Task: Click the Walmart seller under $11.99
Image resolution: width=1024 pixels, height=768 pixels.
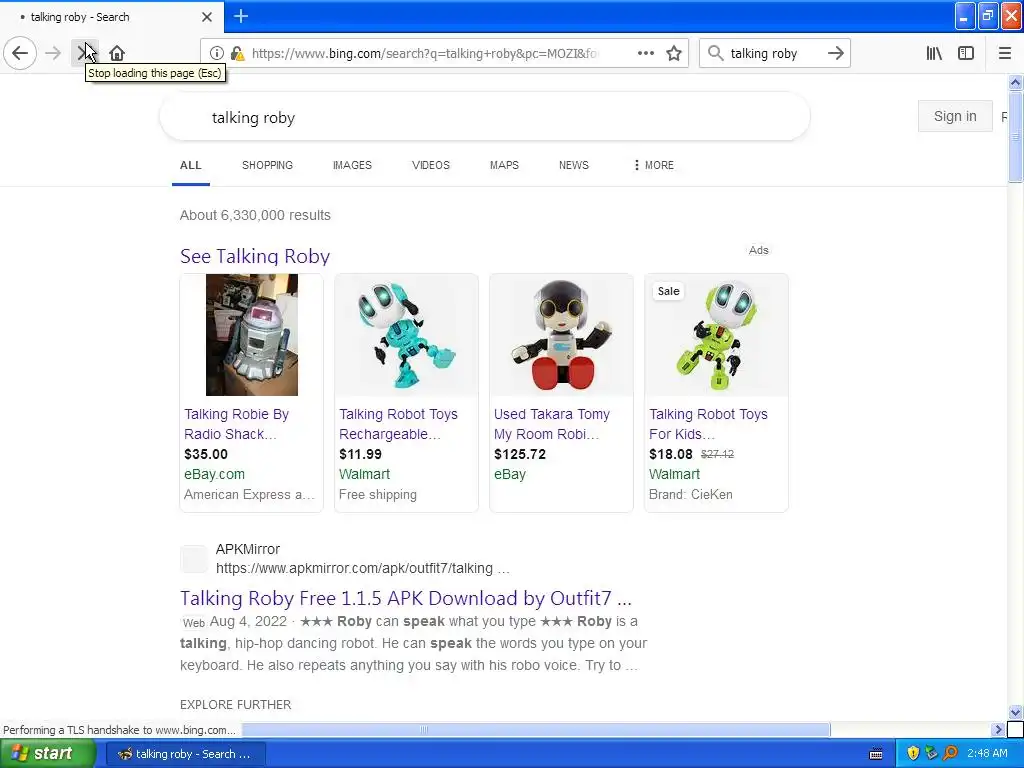Action: pos(364,474)
